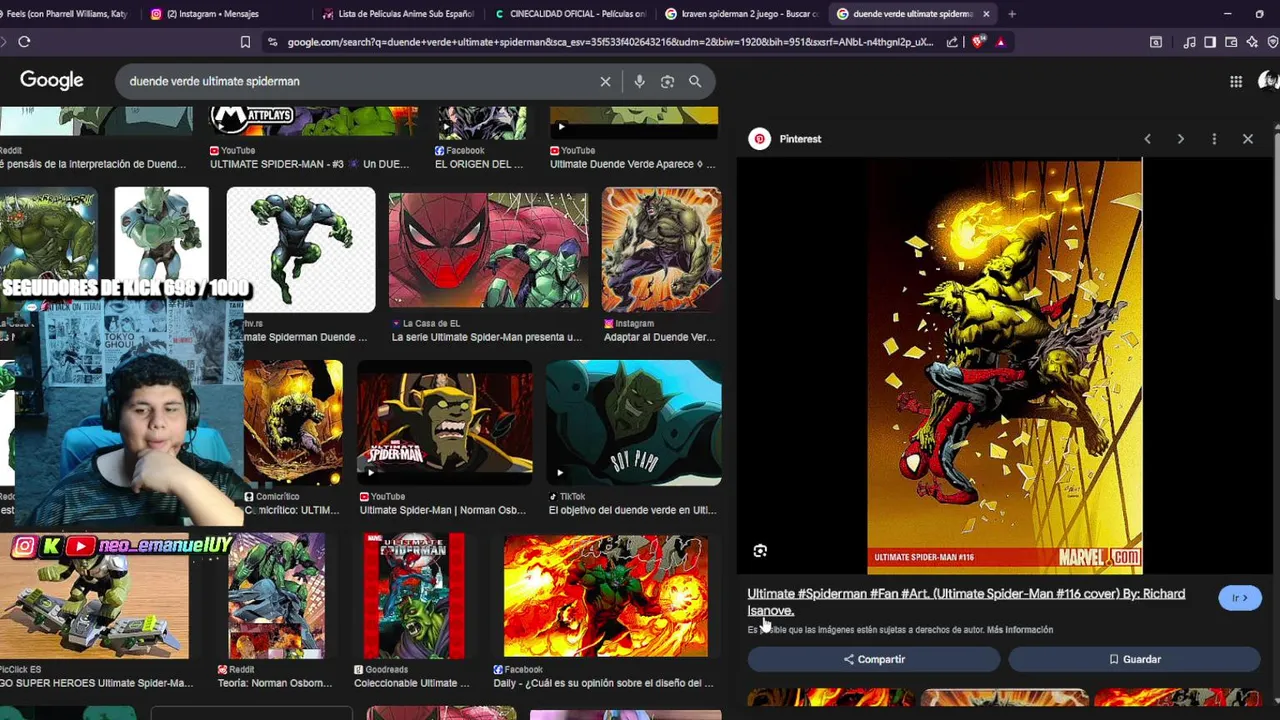The image size is (1280, 720).
Task: Open Facebook Daily fiery goblin thumbnail
Action: [x=606, y=596]
